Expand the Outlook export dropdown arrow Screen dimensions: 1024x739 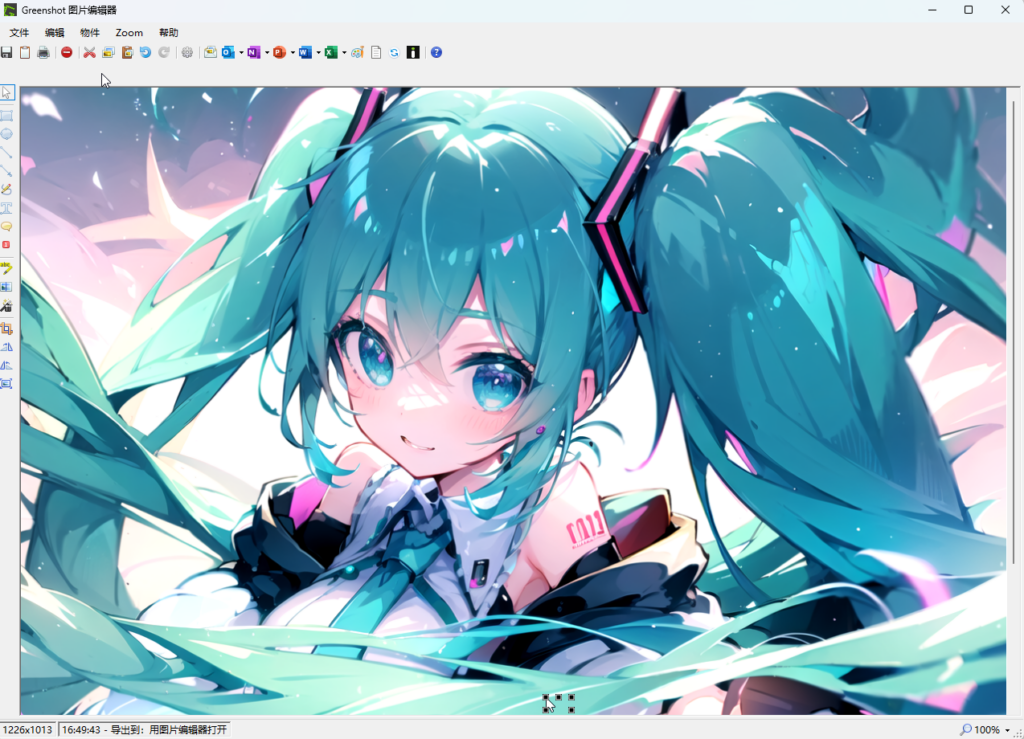[x=241, y=53]
